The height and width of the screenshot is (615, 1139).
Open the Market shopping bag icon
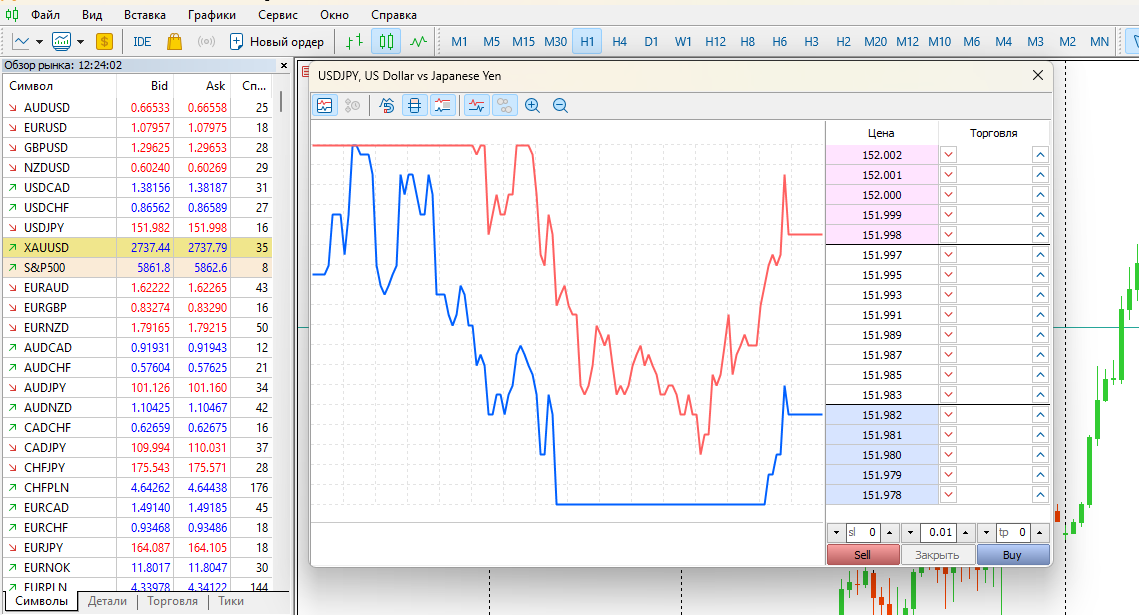pos(174,41)
